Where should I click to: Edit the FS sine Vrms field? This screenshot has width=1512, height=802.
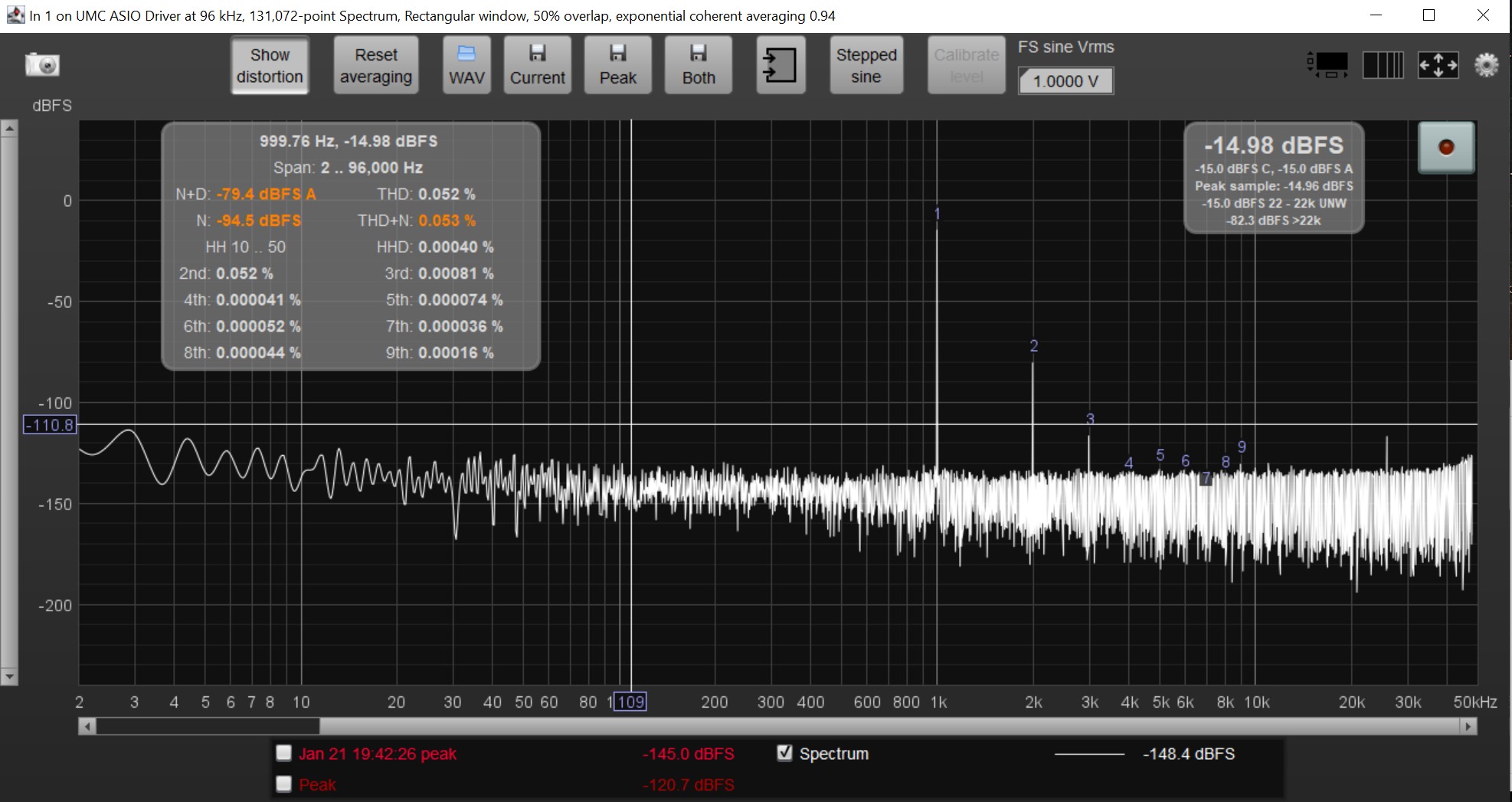tap(1065, 81)
